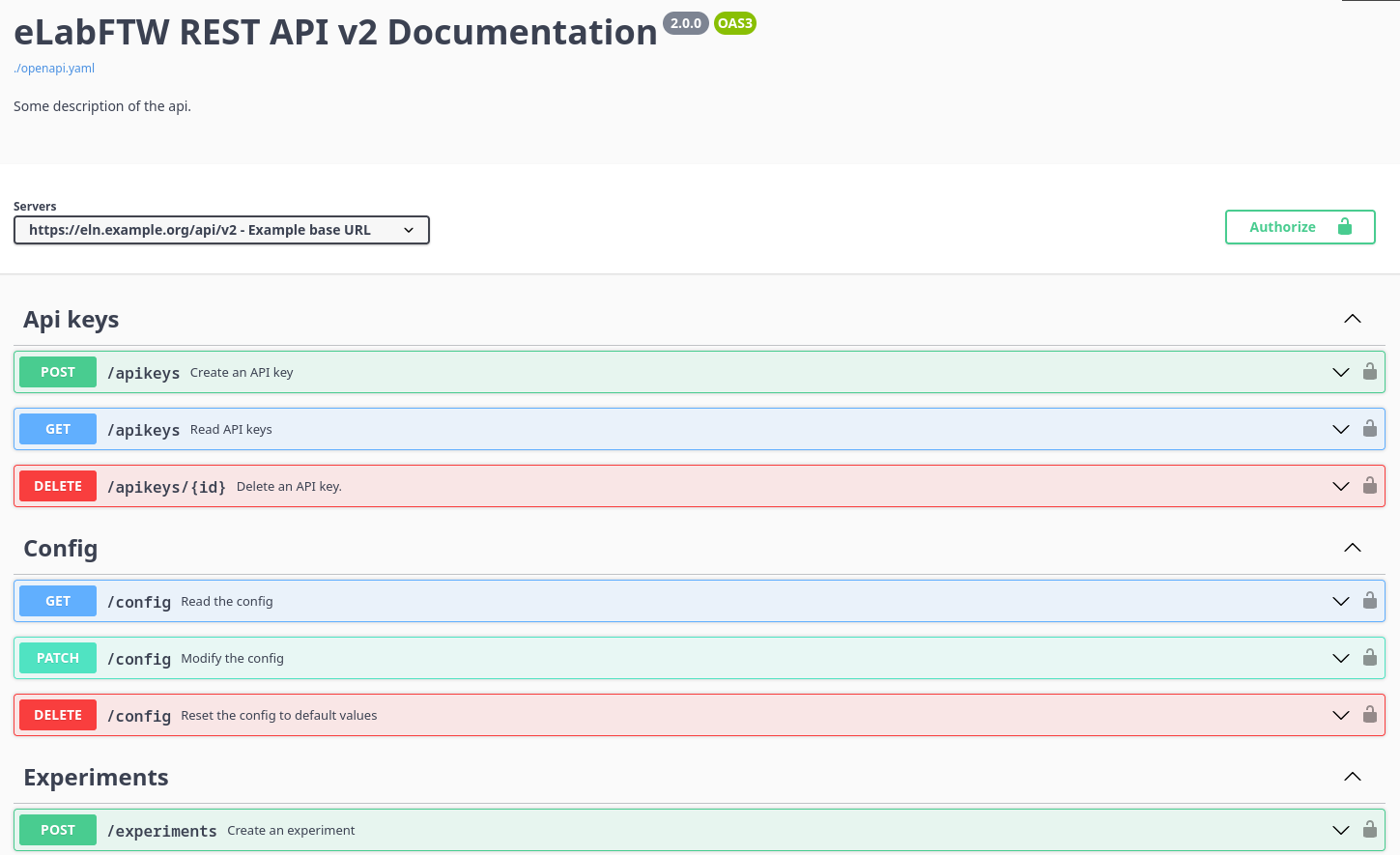Click the DELETE badge for /config
1400x855 pixels.
(58, 715)
